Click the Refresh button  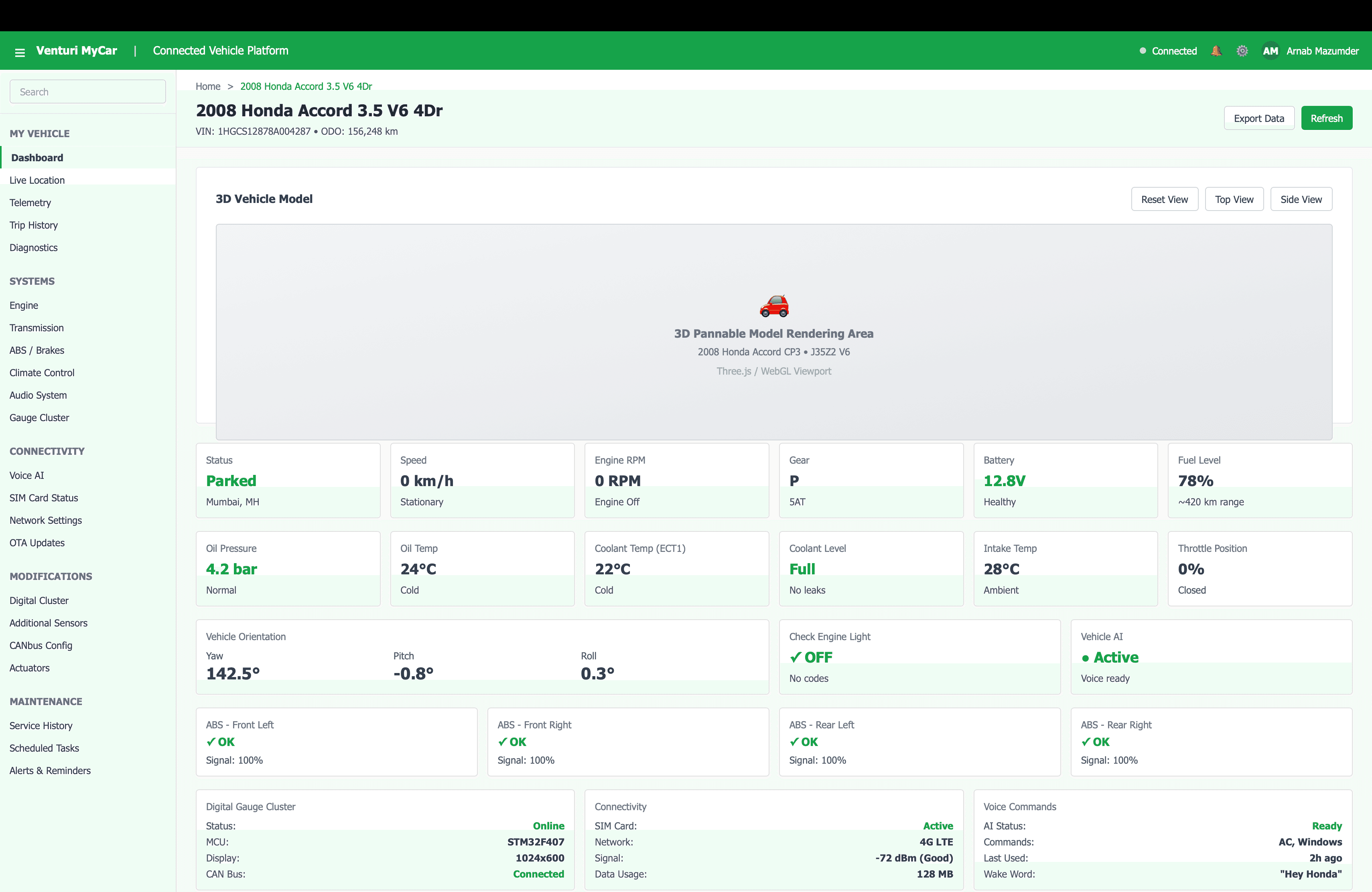(x=1326, y=118)
